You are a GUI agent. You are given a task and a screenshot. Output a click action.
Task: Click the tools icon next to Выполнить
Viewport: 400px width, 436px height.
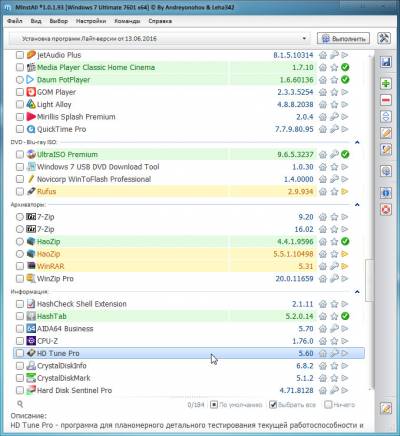[384, 38]
